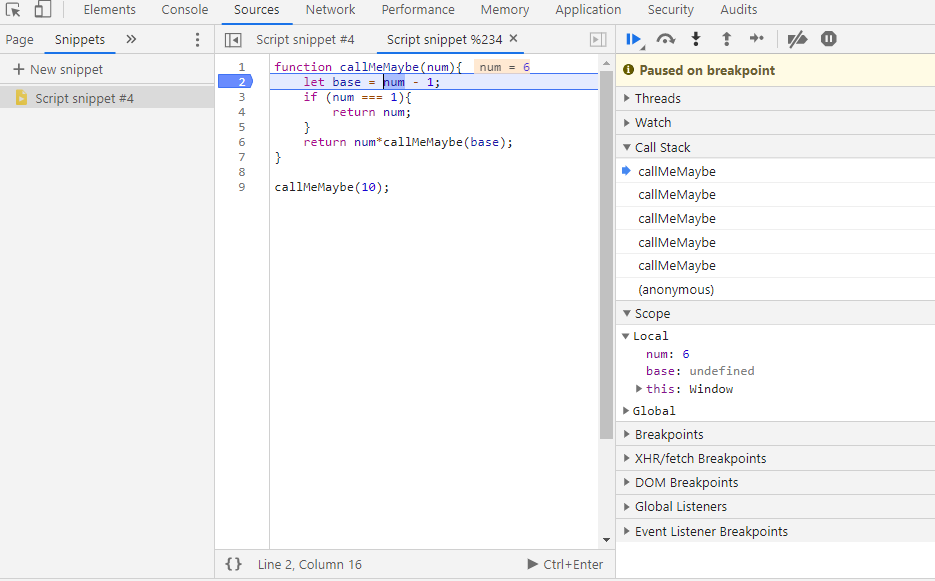The image size is (935, 581).
Task: Open the Audits tab
Action: point(739,10)
